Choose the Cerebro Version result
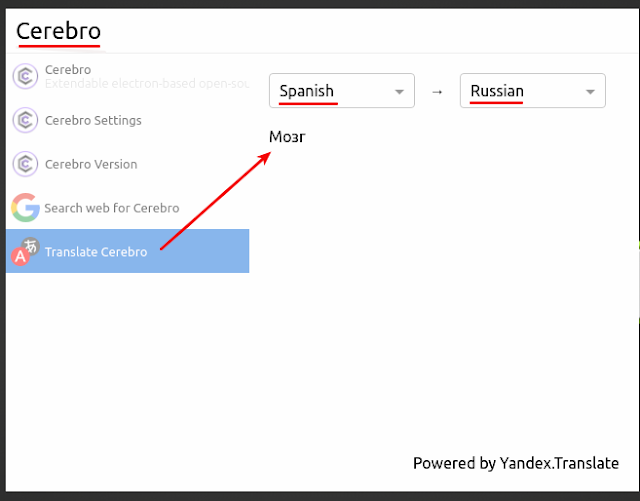This screenshot has height=501, width=640. coord(128,164)
